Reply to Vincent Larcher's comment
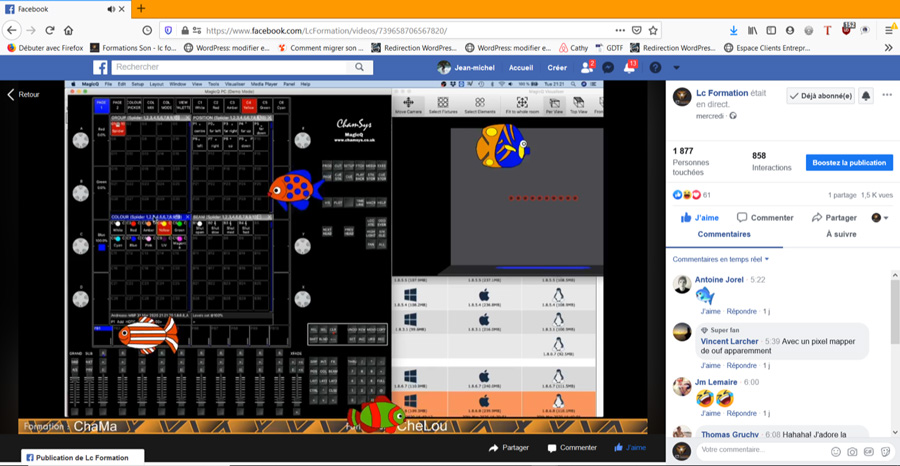The height and width of the screenshot is (466, 900). tap(742, 366)
